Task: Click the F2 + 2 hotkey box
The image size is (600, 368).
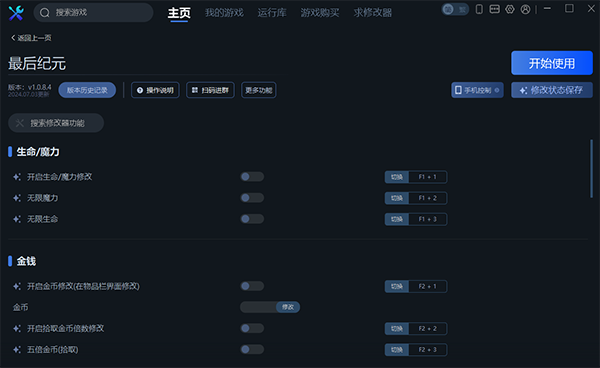Action: point(428,329)
